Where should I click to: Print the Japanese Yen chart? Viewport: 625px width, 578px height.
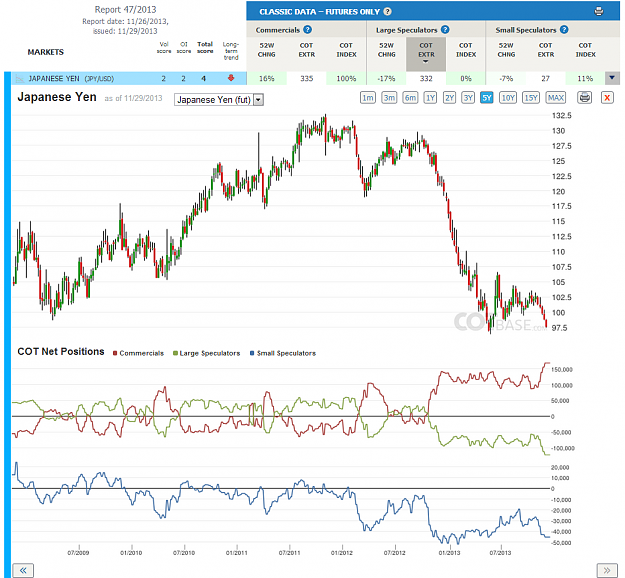(585, 97)
